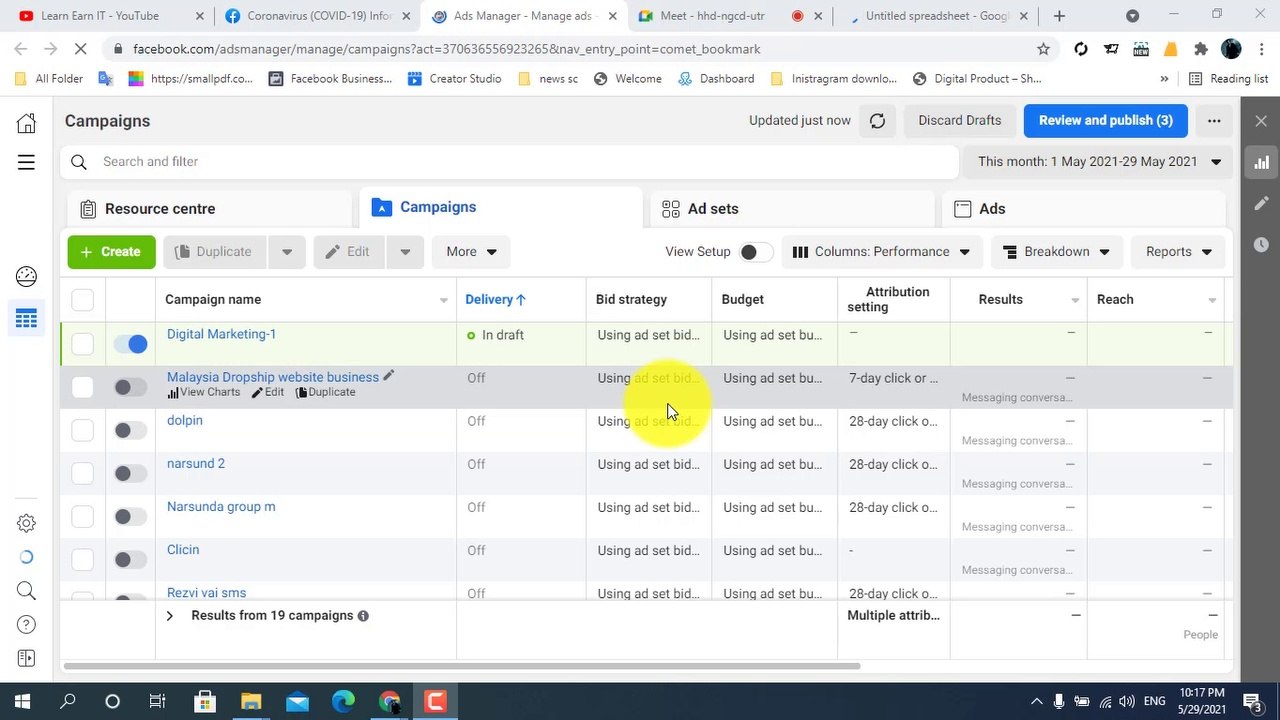Screen dimensions: 1280x720
Task: Open the Digital Marketing-1 campaign link
Action: pyautogui.click(x=221, y=334)
